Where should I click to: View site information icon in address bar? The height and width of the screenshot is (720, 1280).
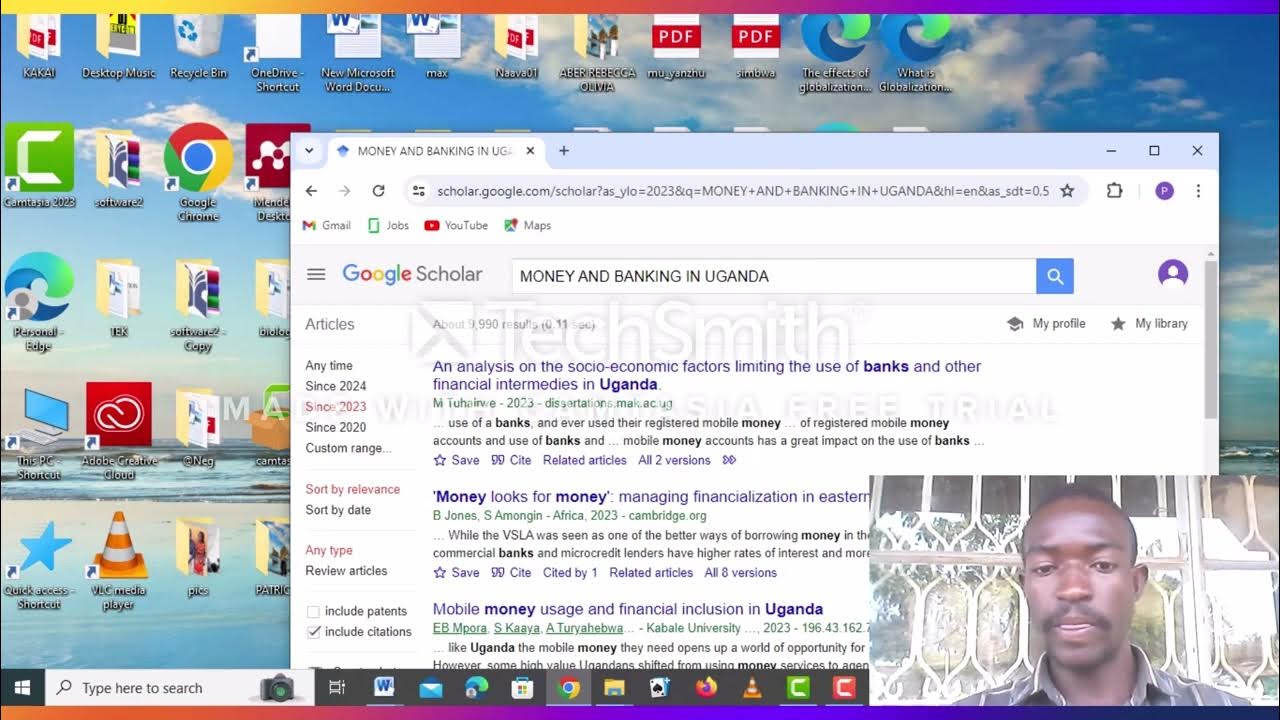(x=419, y=191)
